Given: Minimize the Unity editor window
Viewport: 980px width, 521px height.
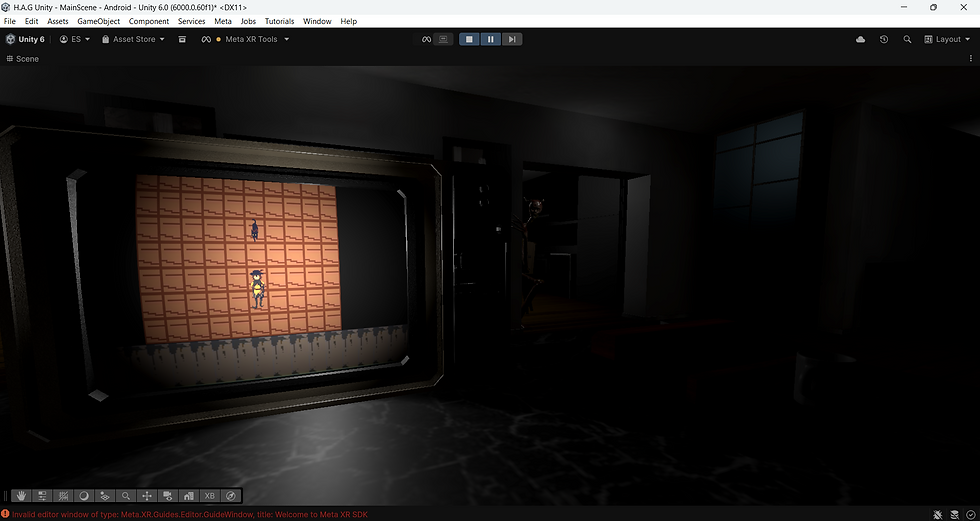Looking at the screenshot, I should pos(904,7).
